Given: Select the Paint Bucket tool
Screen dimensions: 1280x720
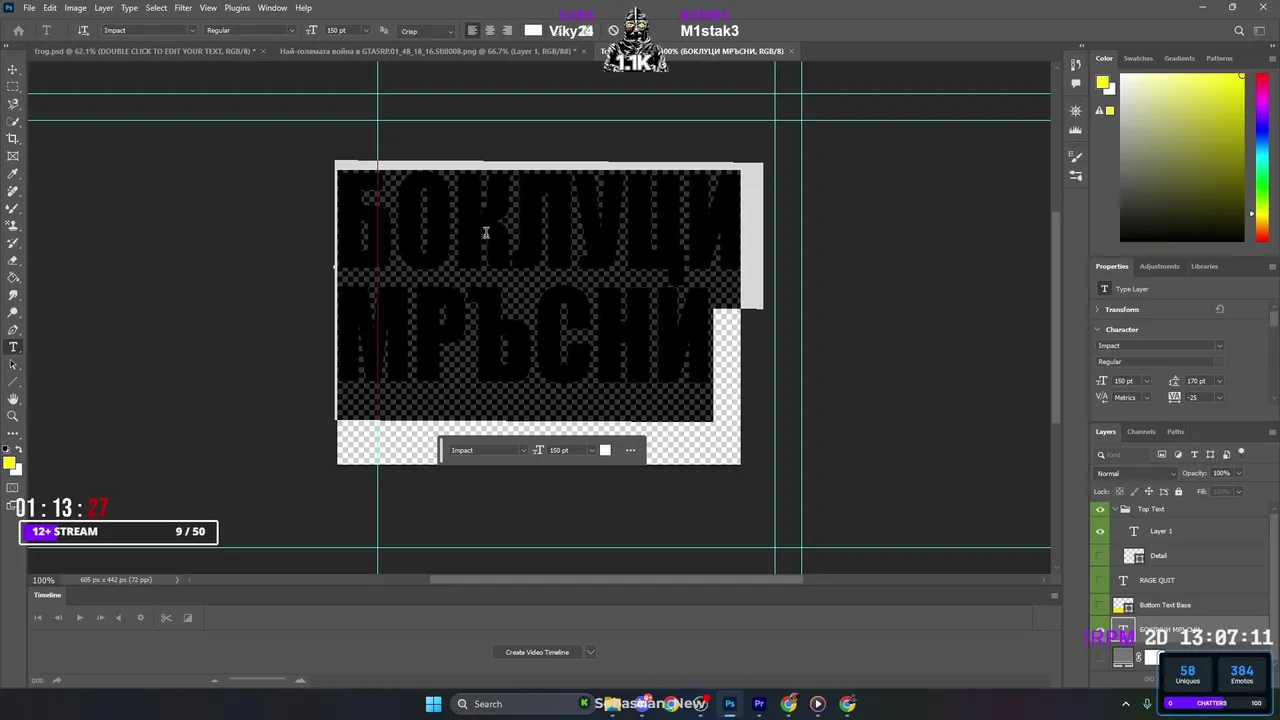Looking at the screenshot, I should [x=13, y=278].
